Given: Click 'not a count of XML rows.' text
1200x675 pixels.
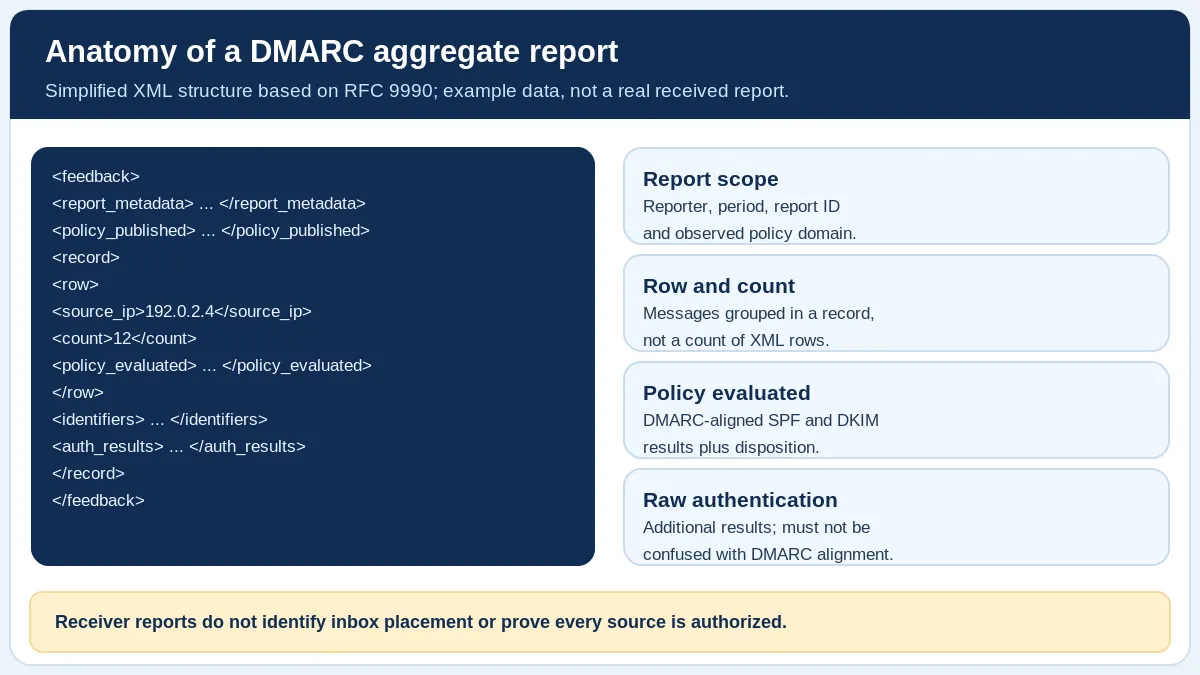Looking at the screenshot, I should click(x=736, y=341).
